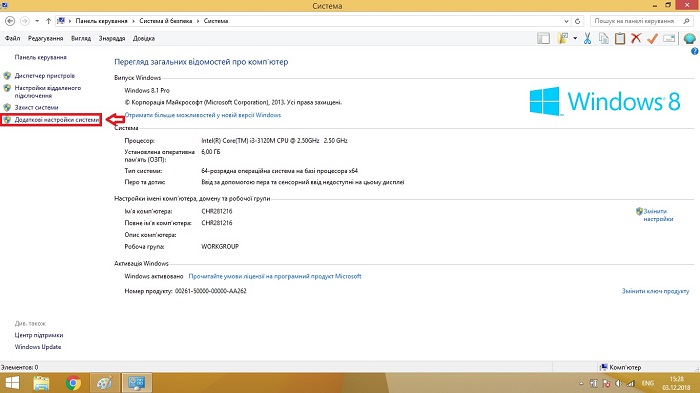Screen dimensions: 700x393
Task: Click the network signal tray icon
Action: coord(630,383)
